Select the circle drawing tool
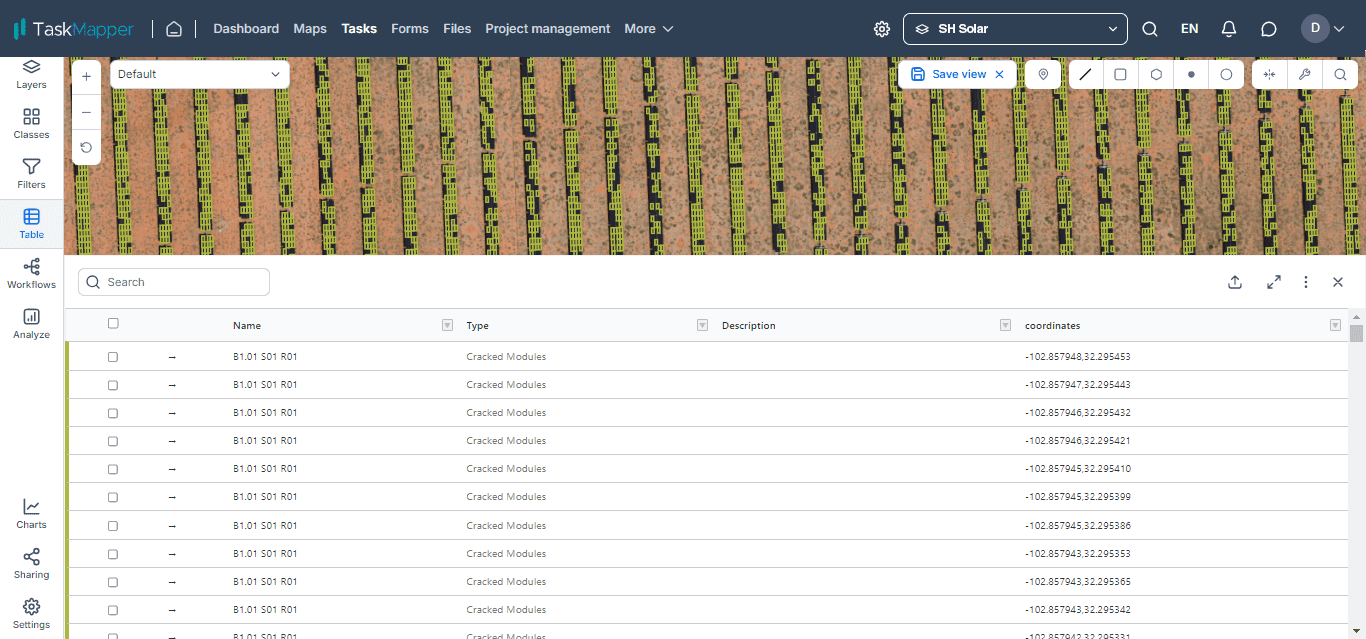 1226,74
